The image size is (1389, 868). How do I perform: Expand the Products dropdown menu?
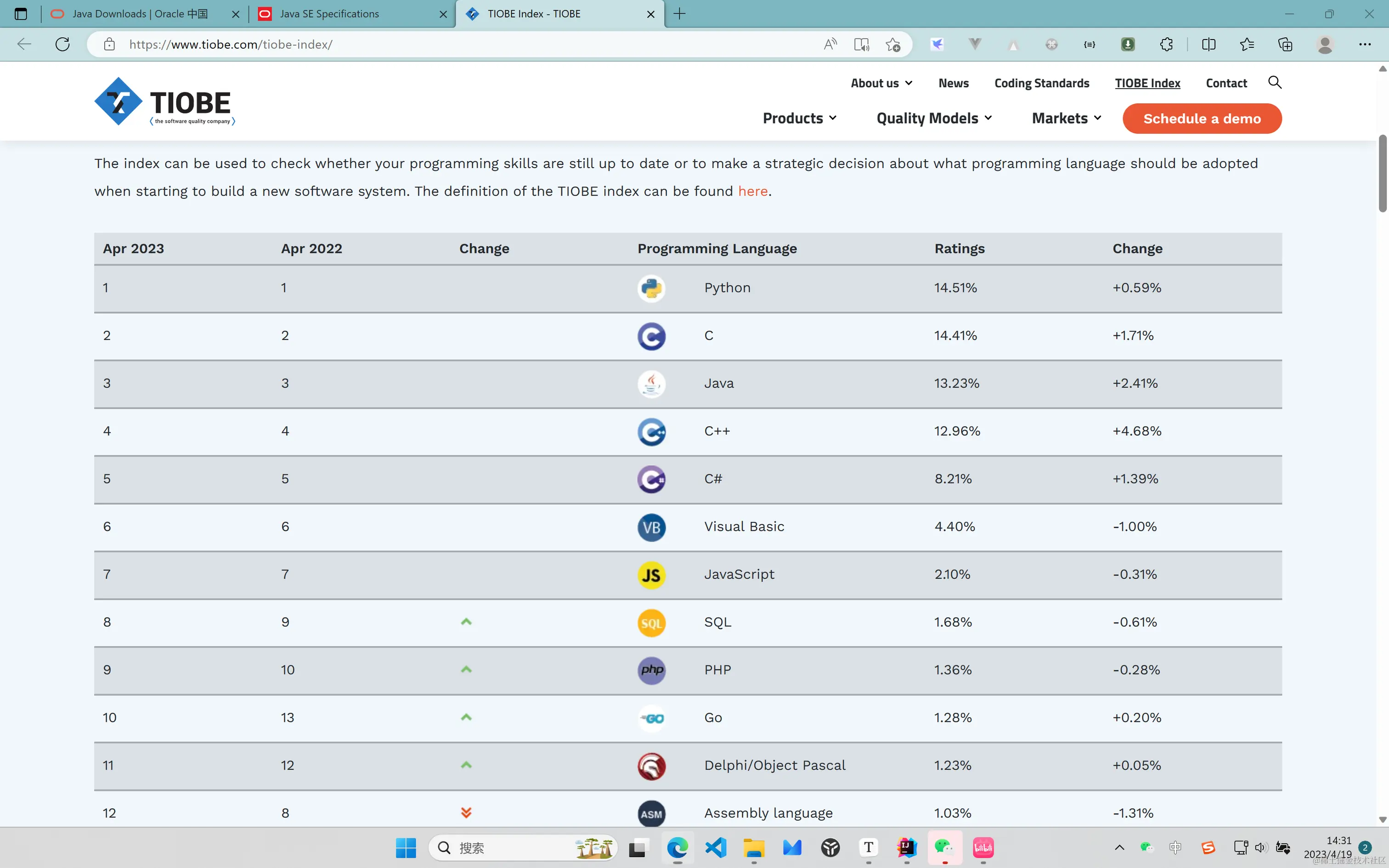pos(800,118)
